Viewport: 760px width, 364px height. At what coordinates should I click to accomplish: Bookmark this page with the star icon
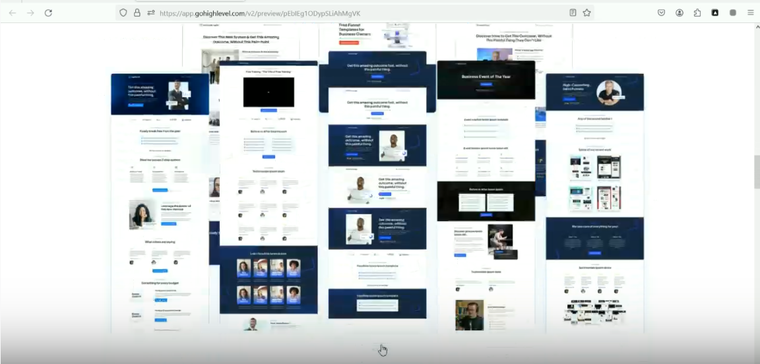(587, 13)
